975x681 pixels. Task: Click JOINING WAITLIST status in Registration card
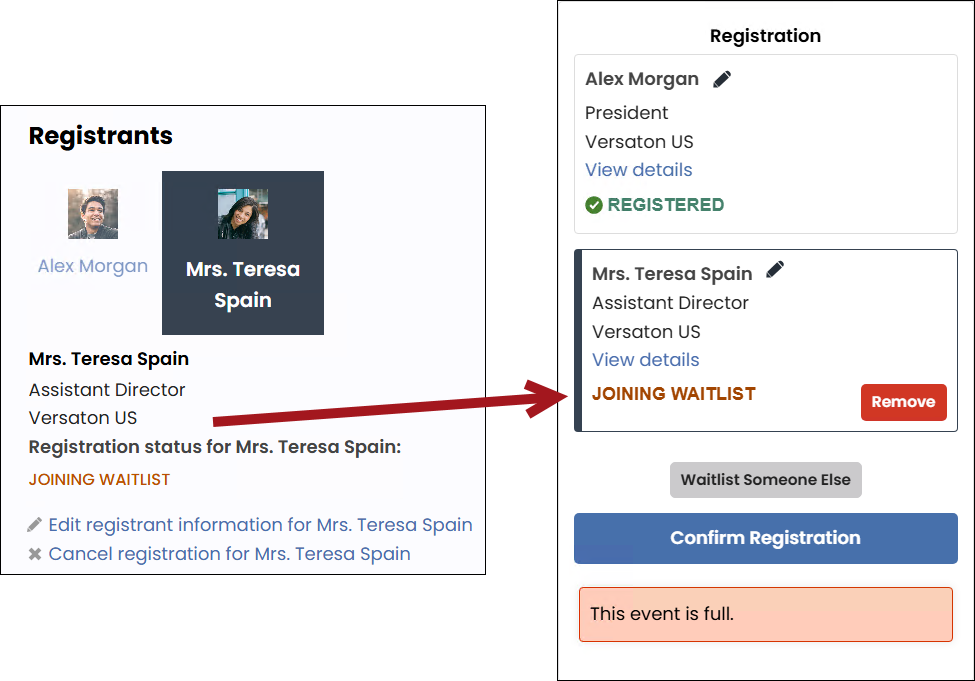[x=673, y=394]
